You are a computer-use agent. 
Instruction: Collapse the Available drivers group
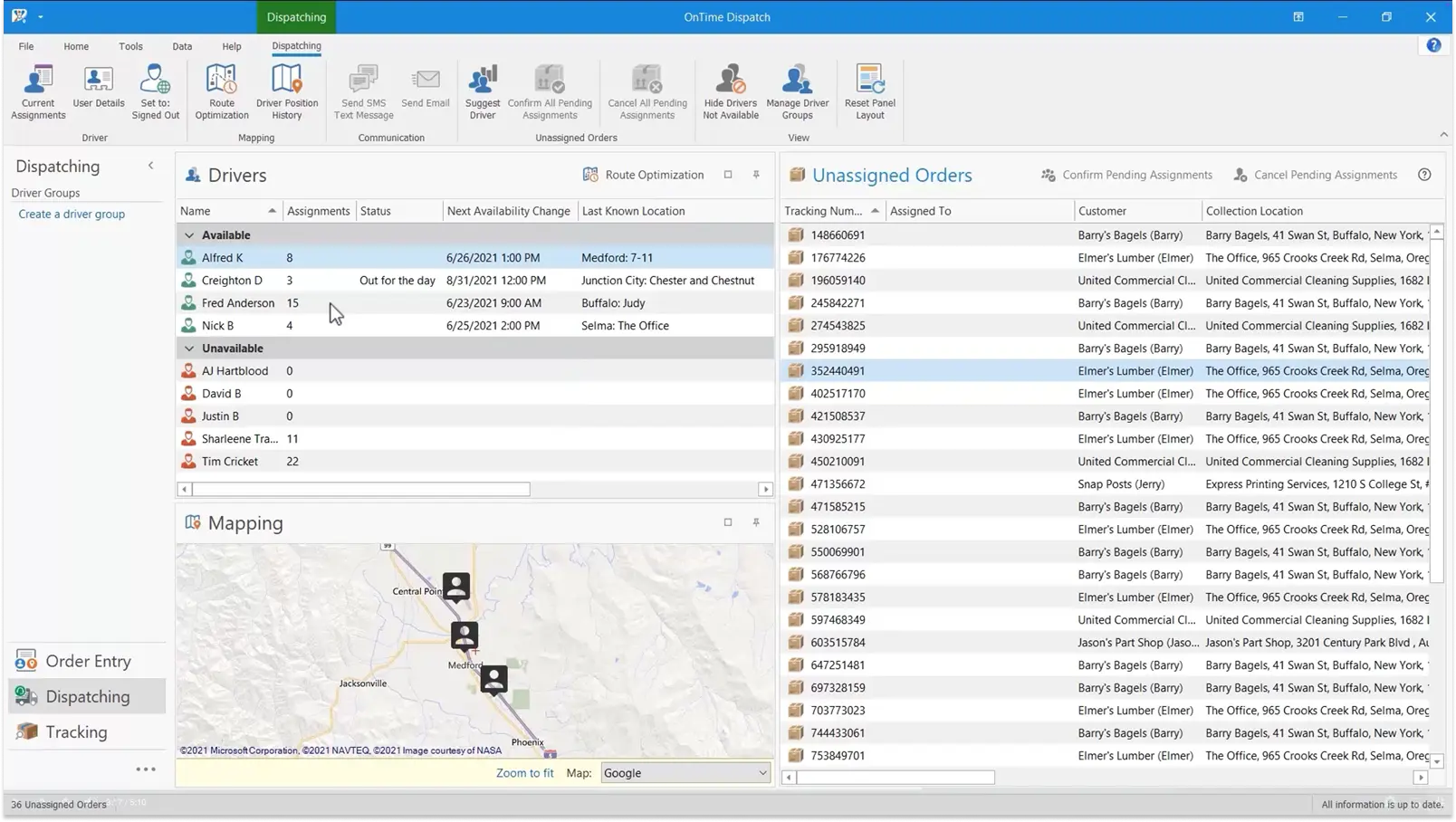pos(189,234)
